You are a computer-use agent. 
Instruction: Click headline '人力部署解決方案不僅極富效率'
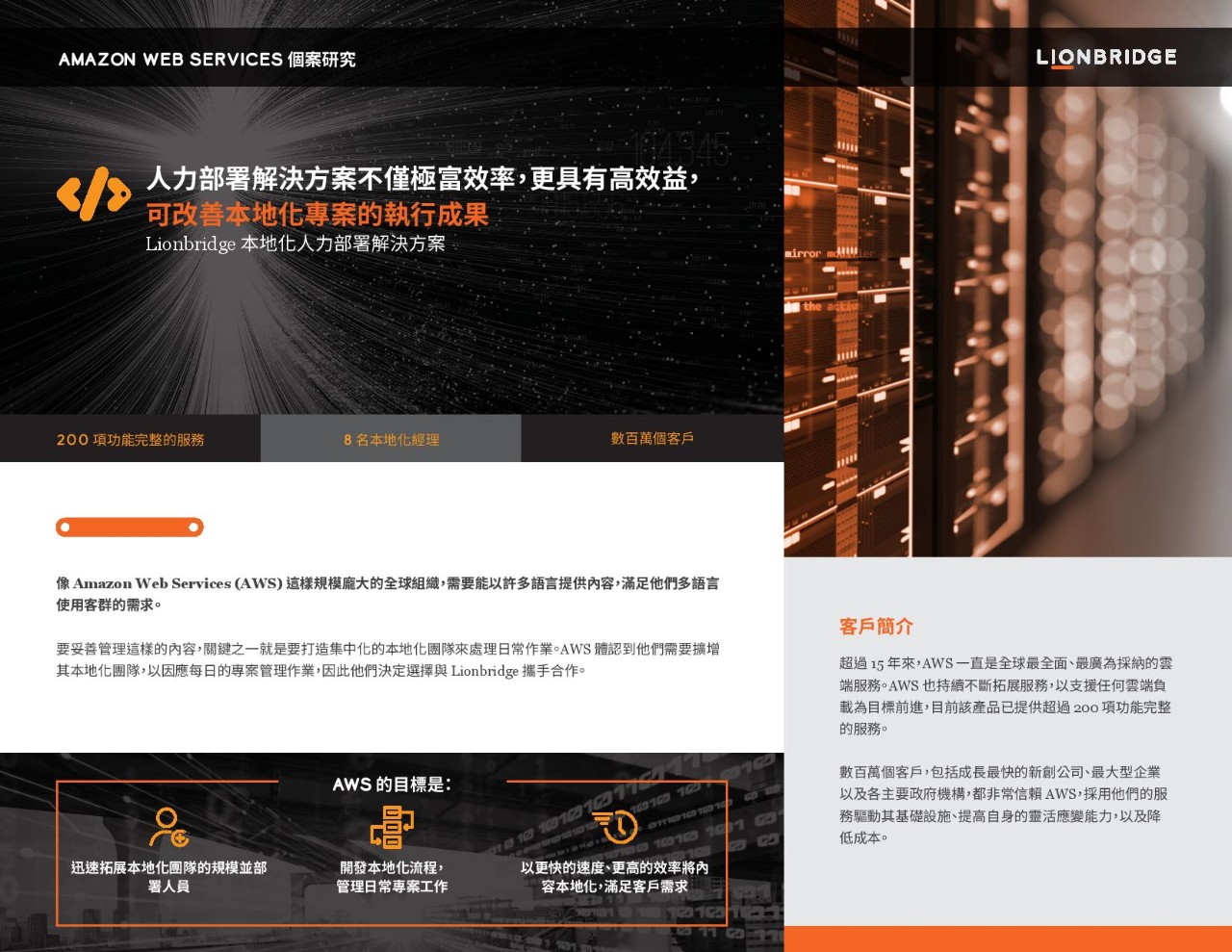(x=422, y=178)
